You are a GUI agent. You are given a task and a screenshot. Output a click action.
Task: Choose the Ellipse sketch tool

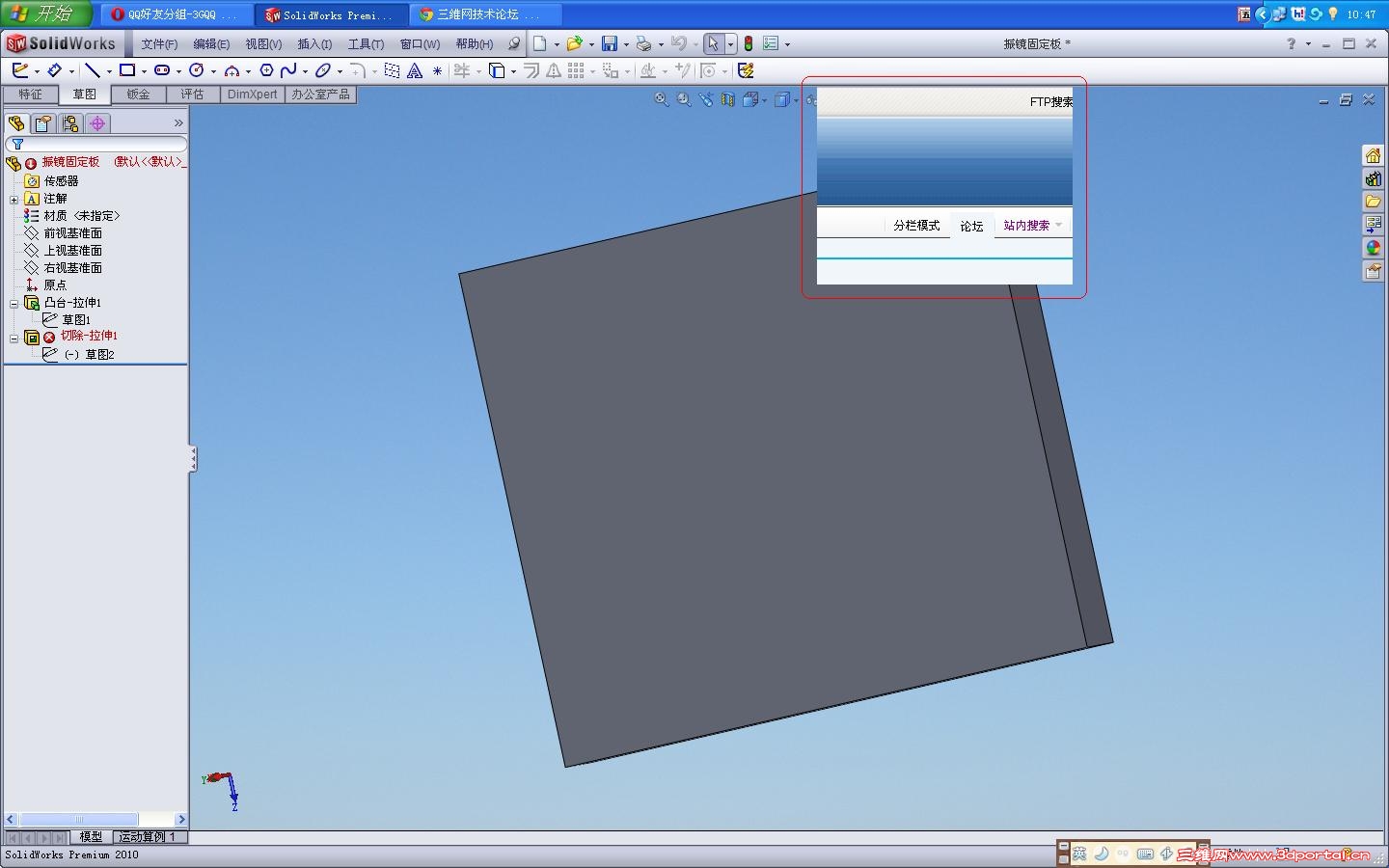[323, 70]
